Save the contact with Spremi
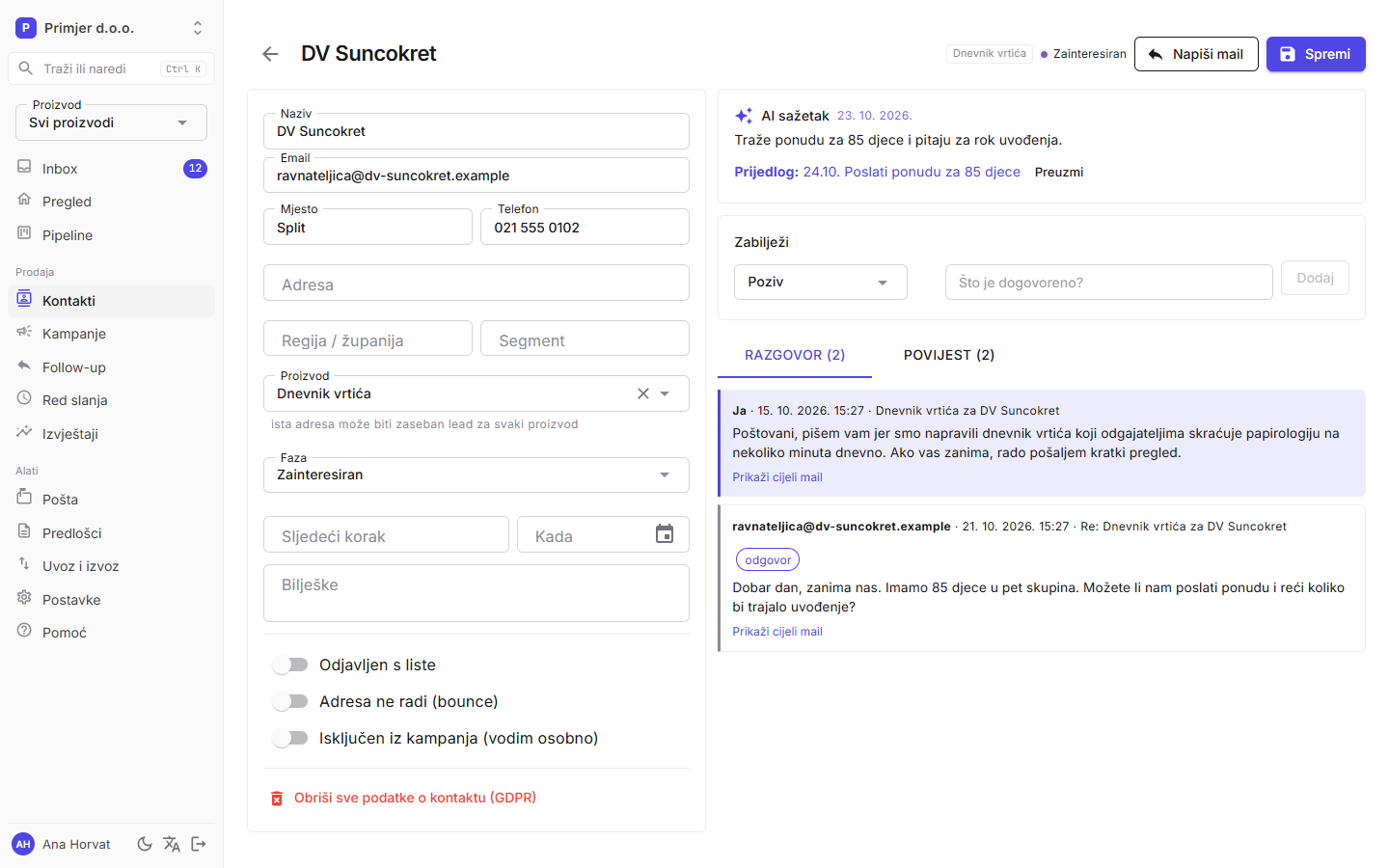 (x=1316, y=54)
